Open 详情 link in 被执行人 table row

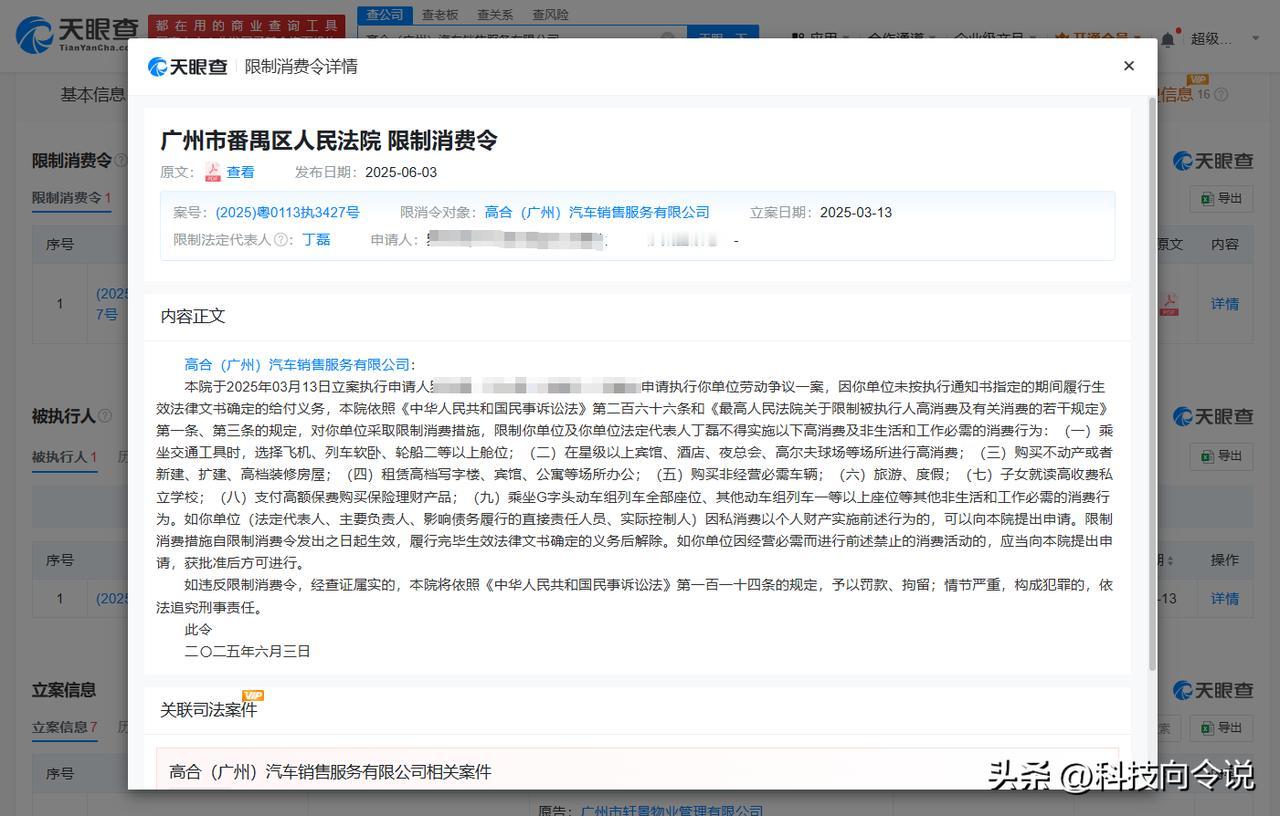(1225, 598)
